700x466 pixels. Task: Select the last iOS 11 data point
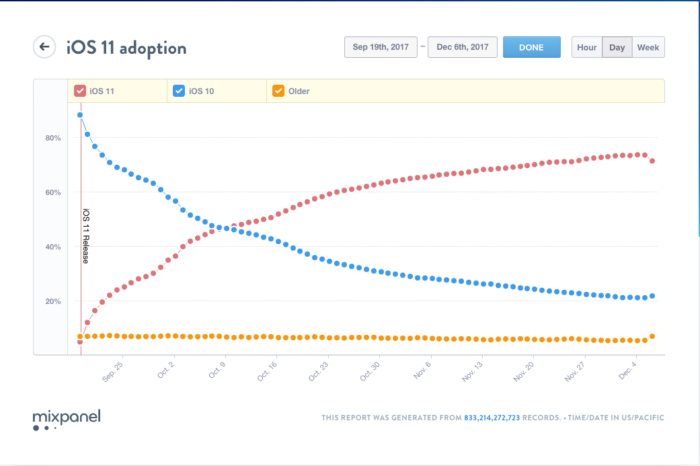click(652, 161)
